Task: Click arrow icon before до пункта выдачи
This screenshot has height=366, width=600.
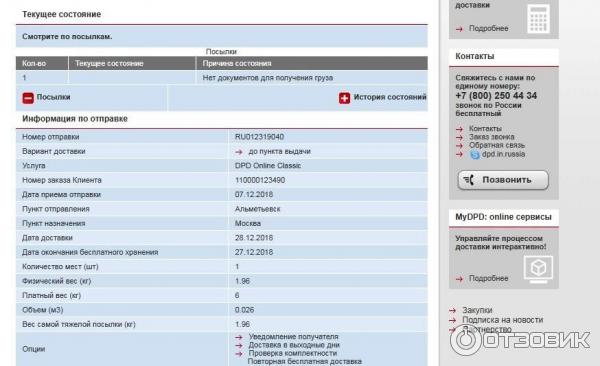Action: tap(239, 152)
